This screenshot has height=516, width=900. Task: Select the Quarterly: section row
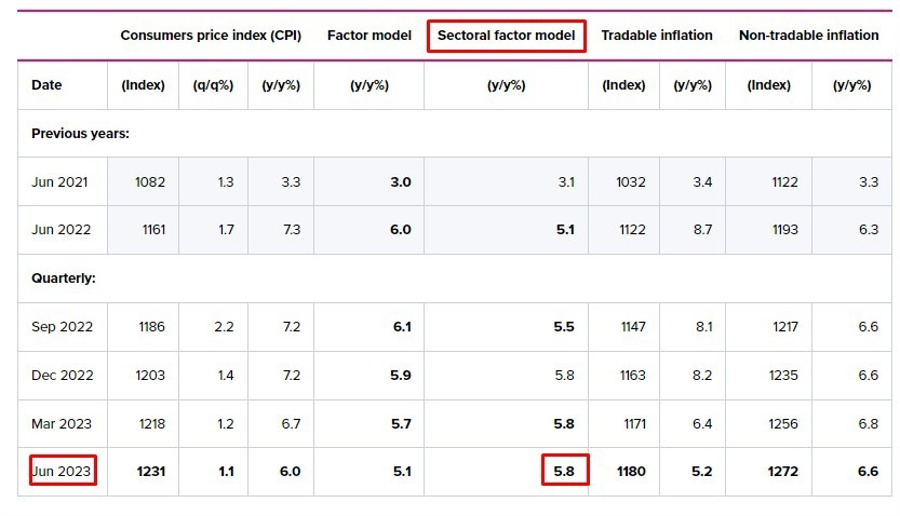coord(455,278)
